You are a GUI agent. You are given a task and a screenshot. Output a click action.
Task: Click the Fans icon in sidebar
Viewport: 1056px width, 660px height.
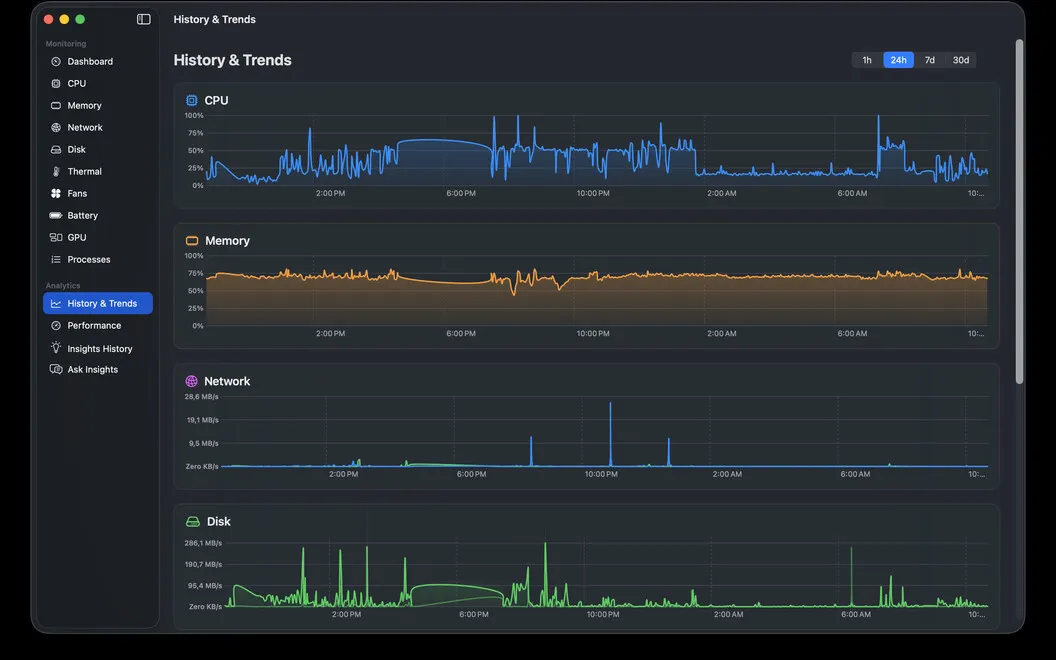click(56, 193)
